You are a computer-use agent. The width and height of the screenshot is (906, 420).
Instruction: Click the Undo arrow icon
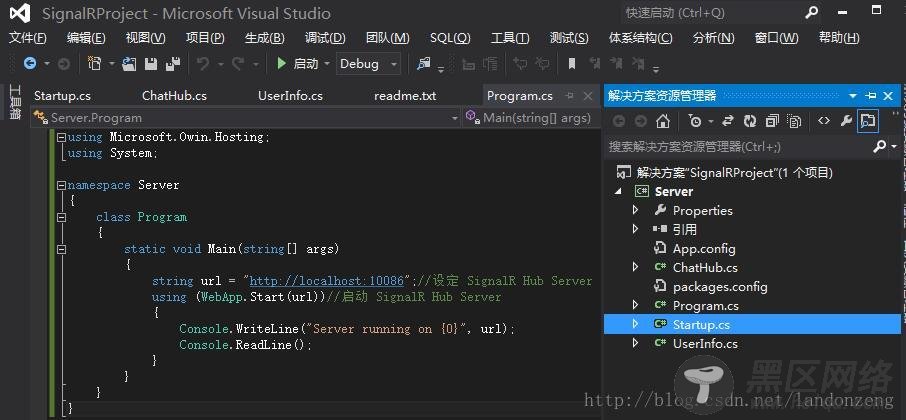click(203, 64)
